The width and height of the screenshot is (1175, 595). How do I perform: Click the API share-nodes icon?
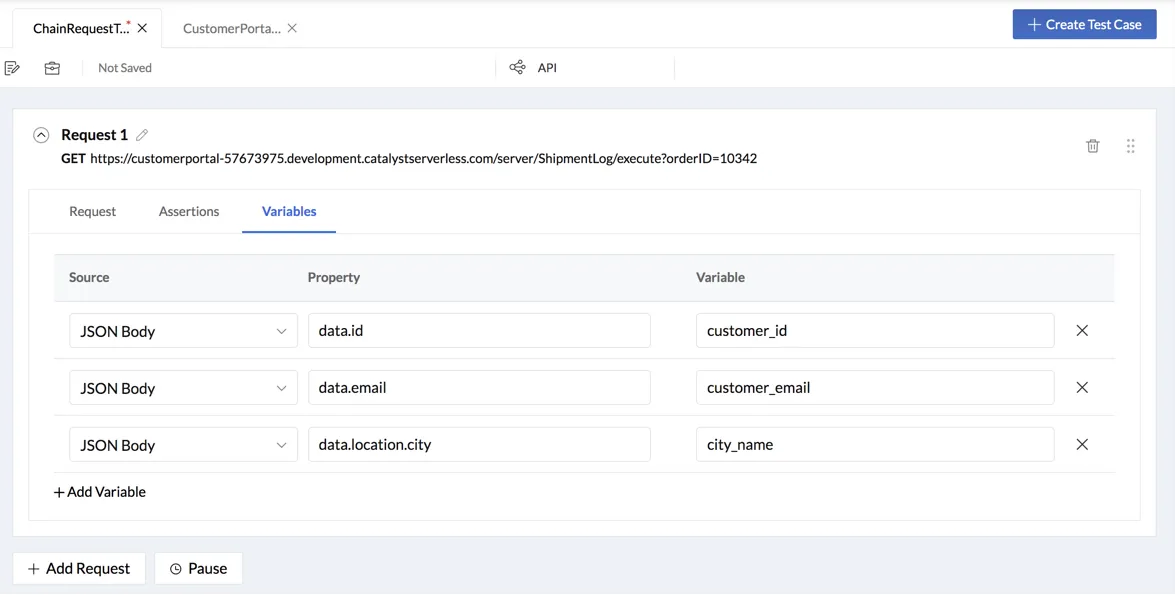click(x=517, y=67)
